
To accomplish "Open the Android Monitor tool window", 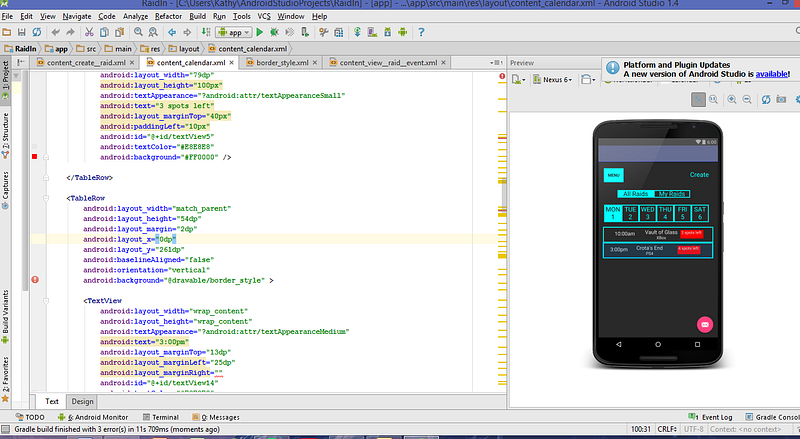I will point(93,417).
